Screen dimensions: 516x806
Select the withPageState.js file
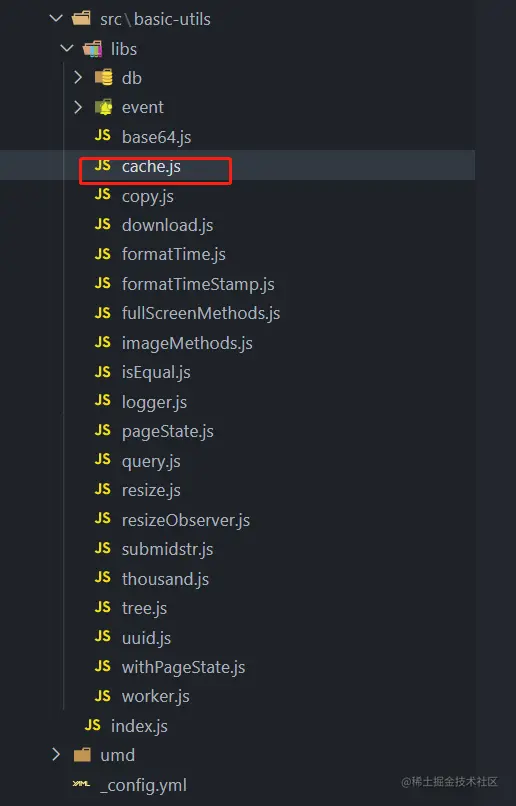pos(183,667)
